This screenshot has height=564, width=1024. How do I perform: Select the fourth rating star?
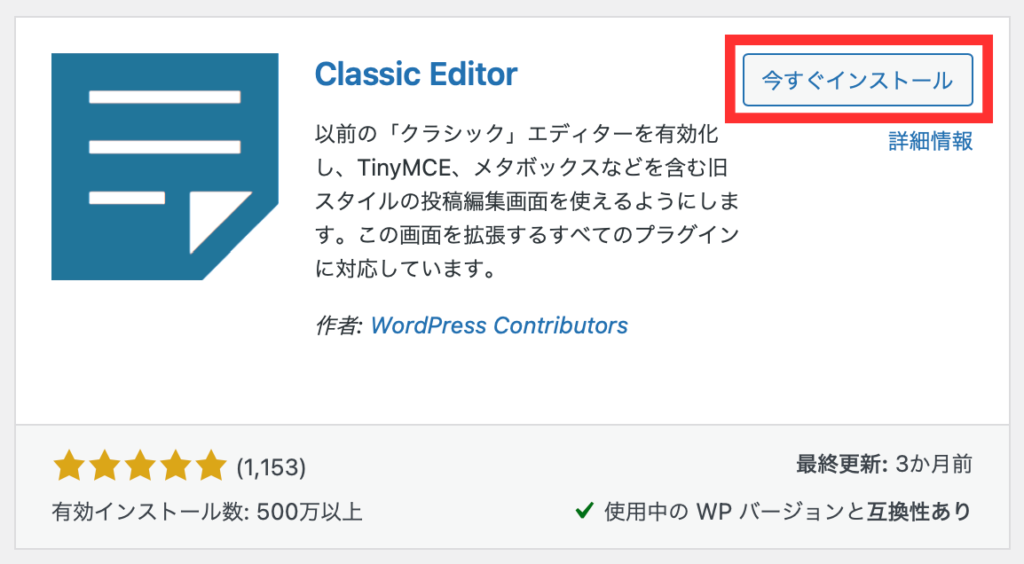(x=175, y=466)
